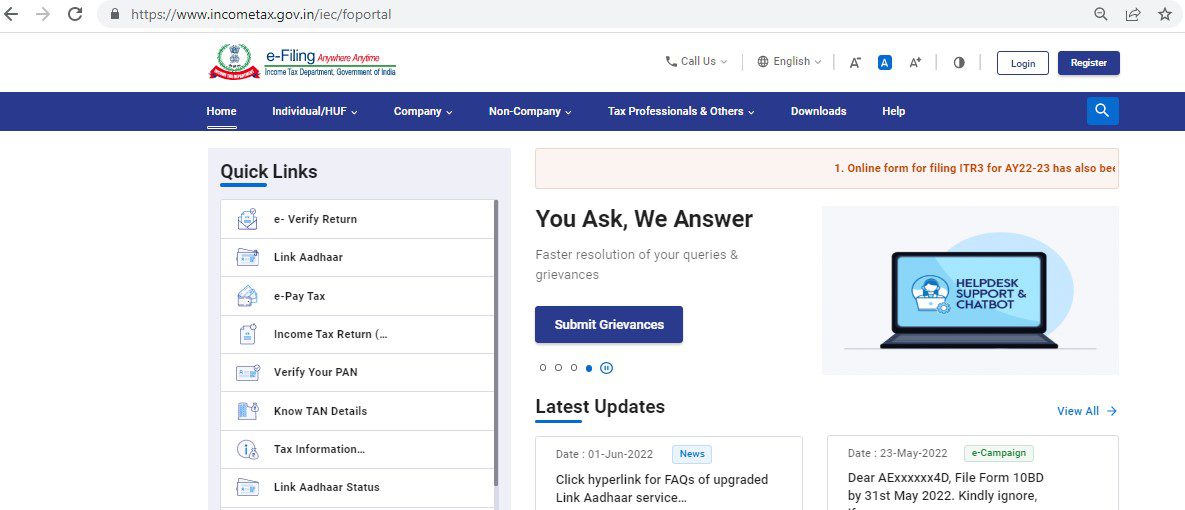
Task: Go to the Home tab
Action: [221, 111]
